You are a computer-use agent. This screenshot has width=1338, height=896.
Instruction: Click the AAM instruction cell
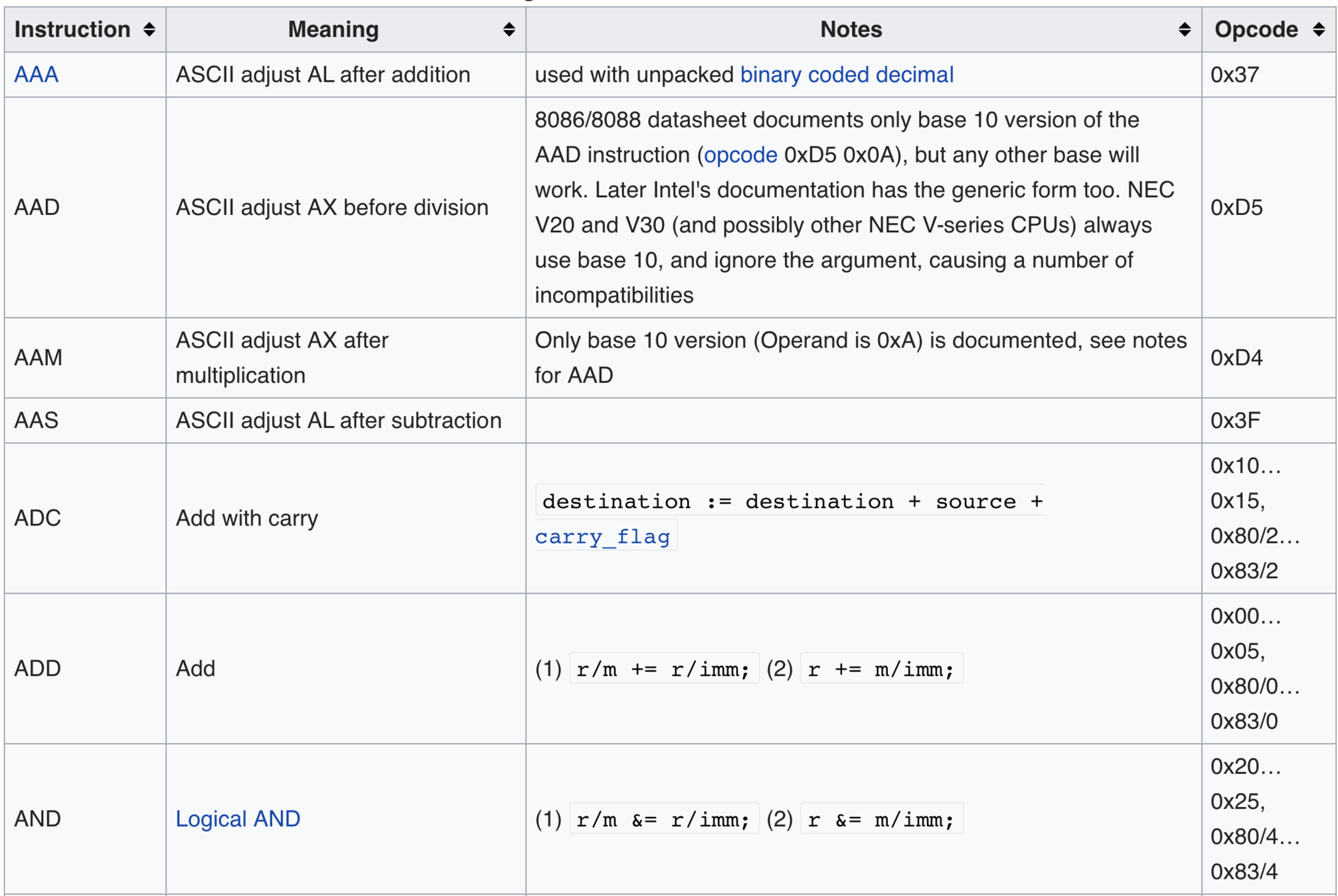(x=39, y=358)
